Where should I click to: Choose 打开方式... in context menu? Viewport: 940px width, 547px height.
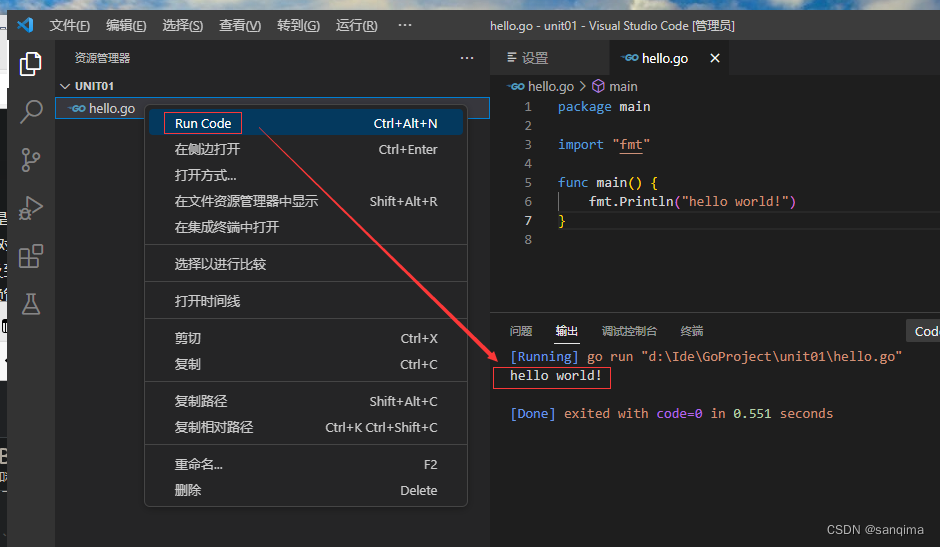(306, 175)
